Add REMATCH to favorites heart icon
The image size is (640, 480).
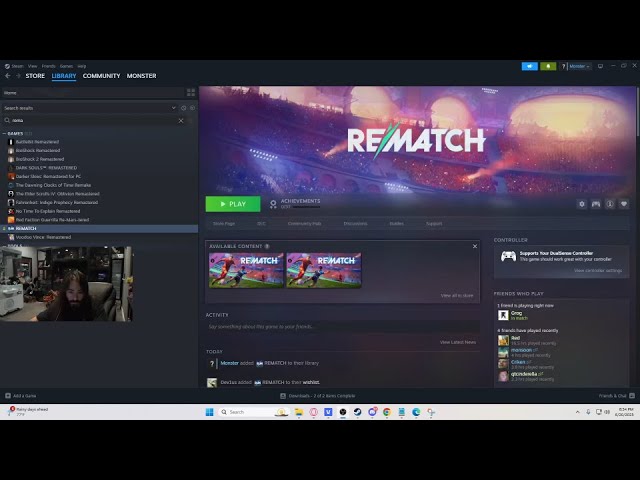tap(624, 204)
